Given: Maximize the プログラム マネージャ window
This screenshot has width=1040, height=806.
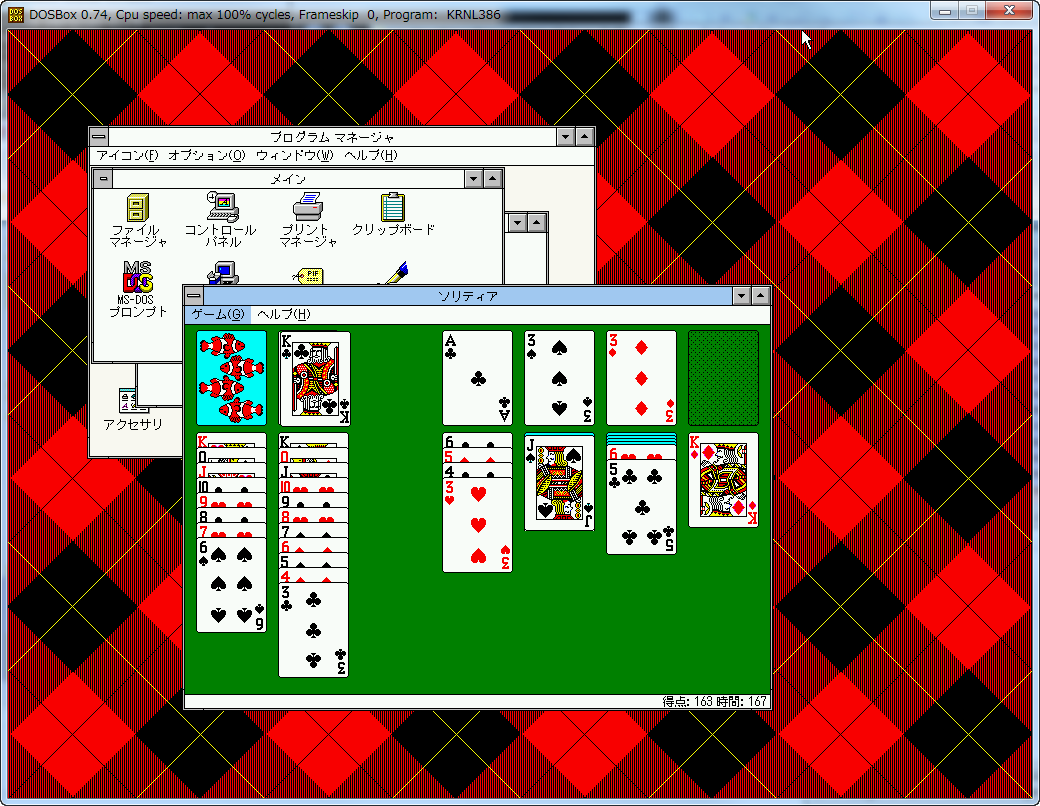Looking at the screenshot, I should pyautogui.click(x=584, y=137).
